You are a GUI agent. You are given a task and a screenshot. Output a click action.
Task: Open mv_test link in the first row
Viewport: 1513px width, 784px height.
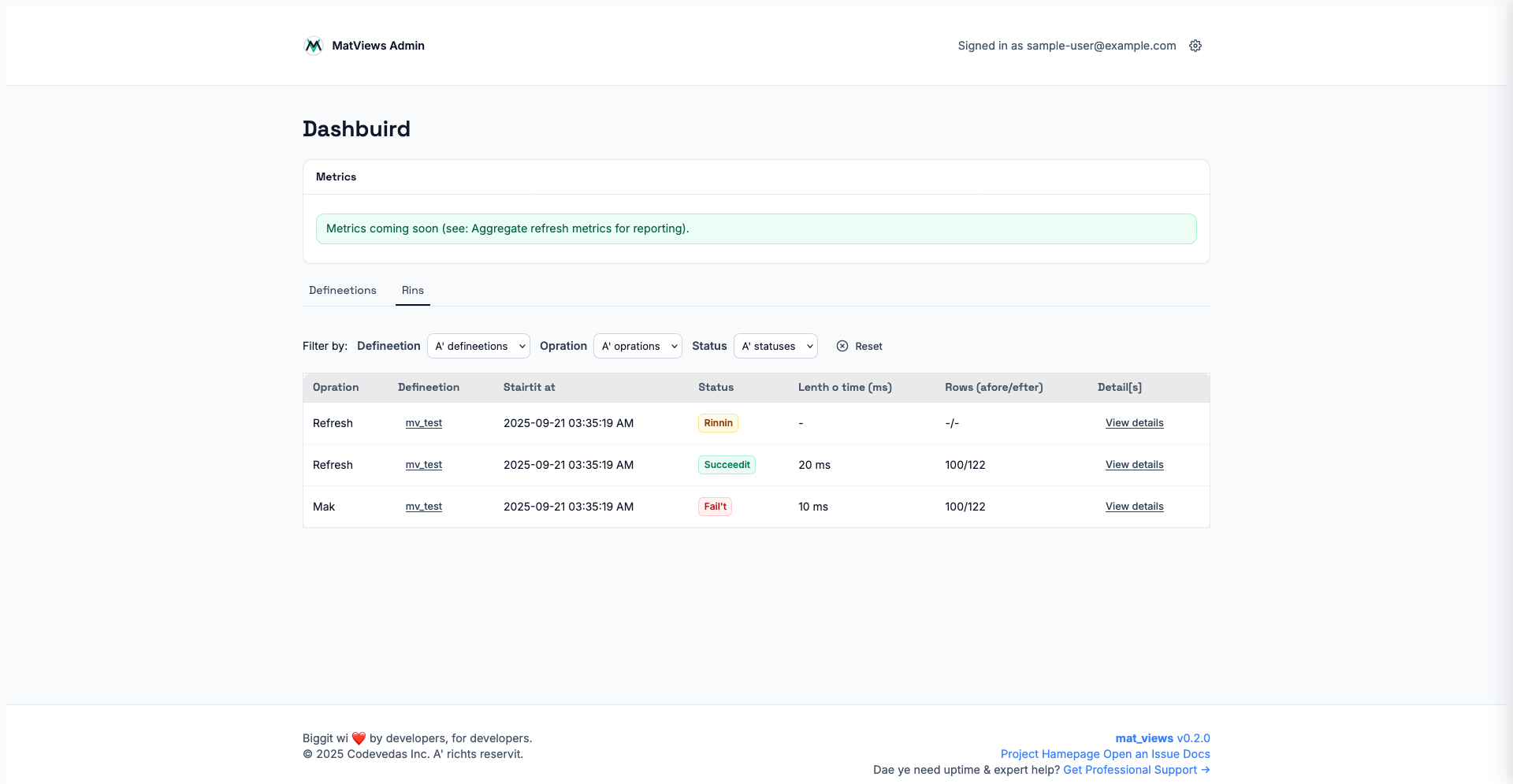pos(423,423)
